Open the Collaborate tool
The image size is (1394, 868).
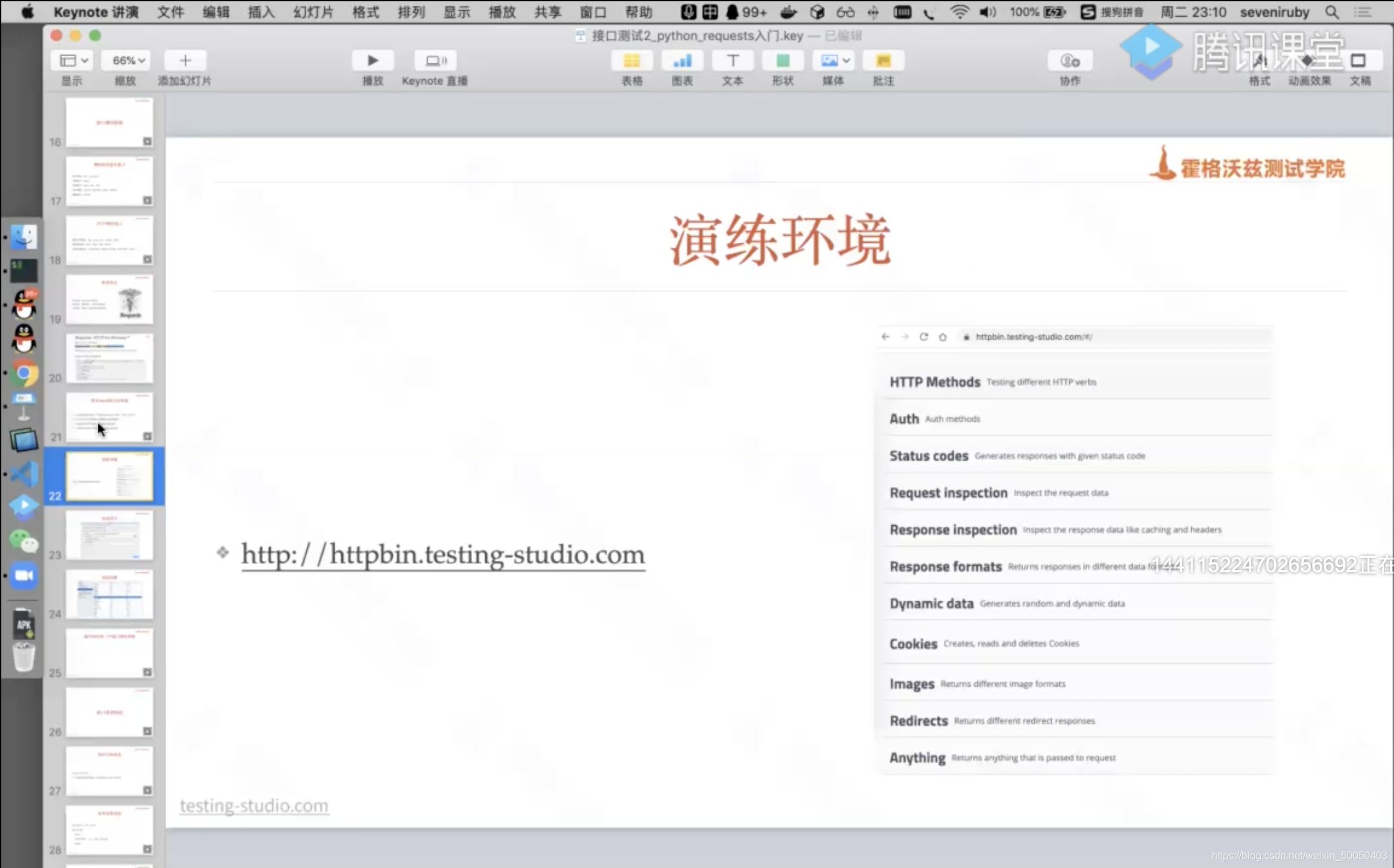1070,61
